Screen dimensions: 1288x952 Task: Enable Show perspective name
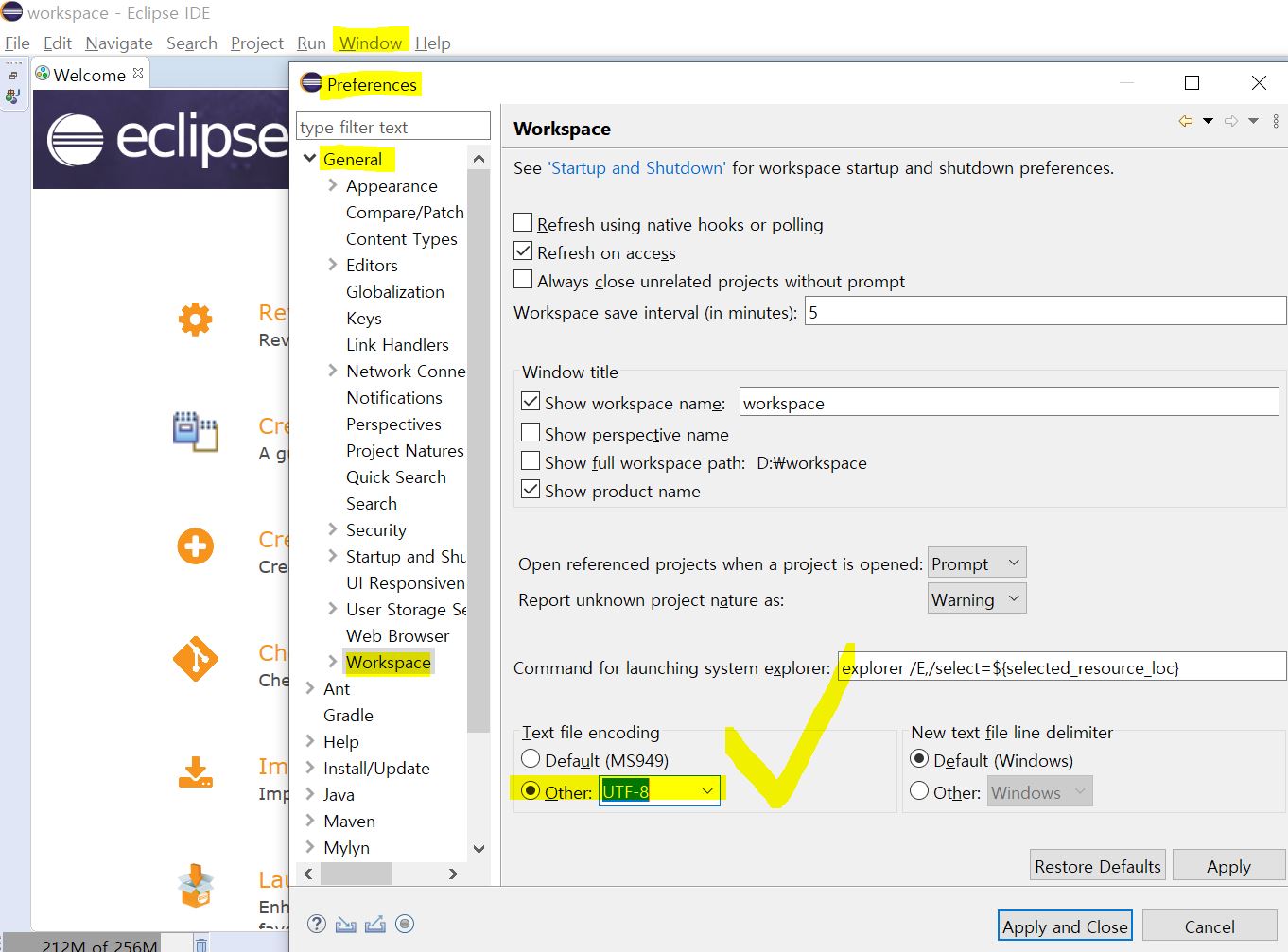pyautogui.click(x=531, y=433)
